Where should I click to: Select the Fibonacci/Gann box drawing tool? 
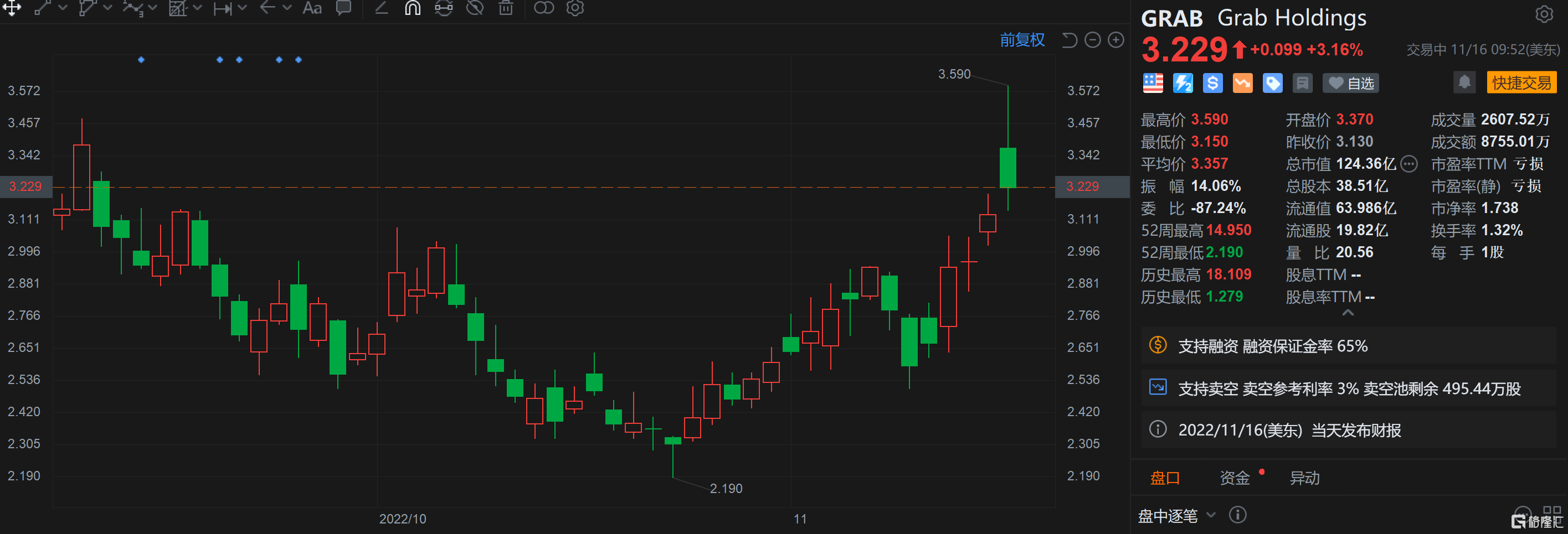pos(178,7)
